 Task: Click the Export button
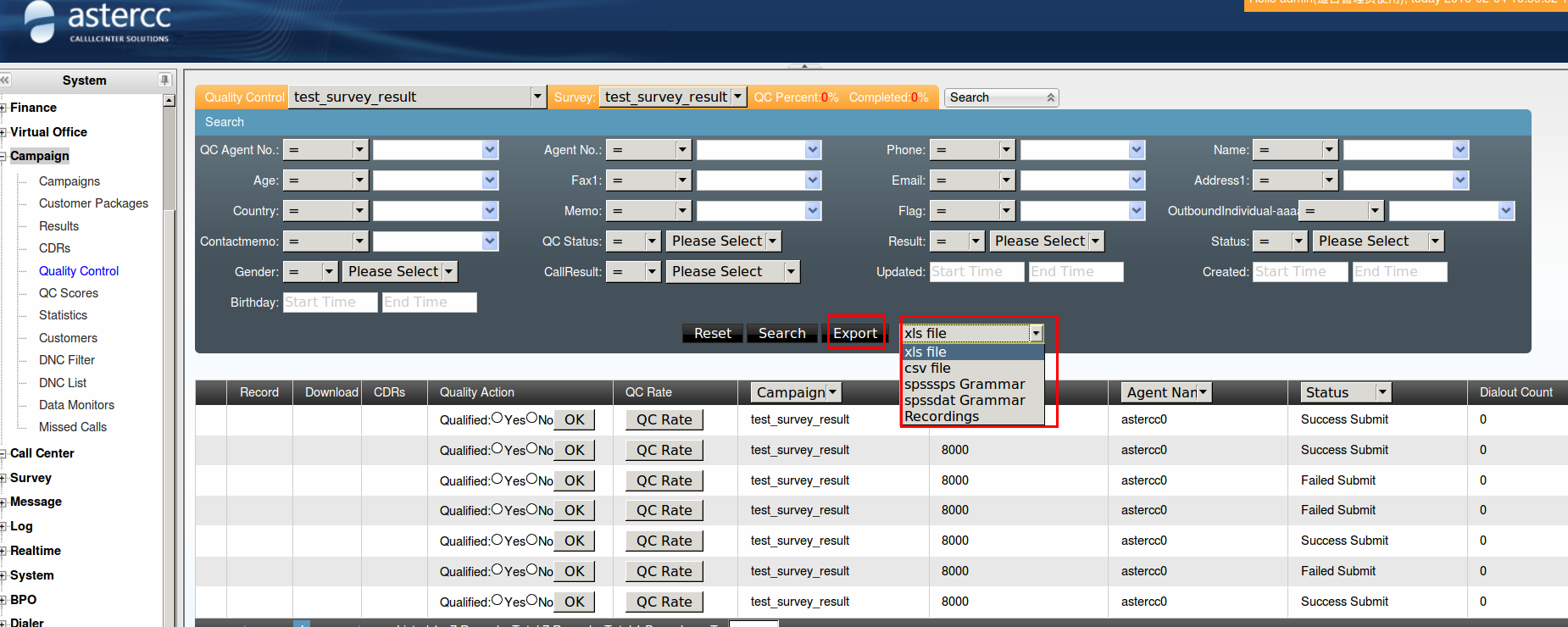[x=854, y=333]
